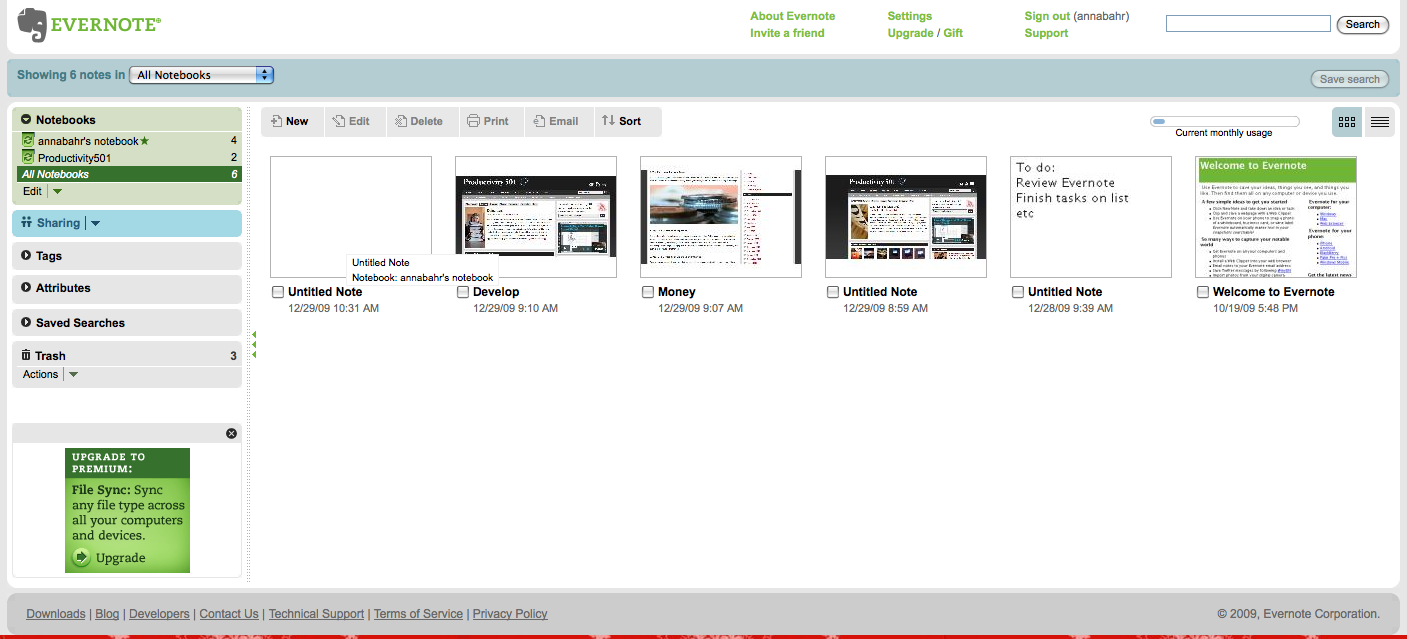Switch to list view
1407x639 pixels.
click(x=1379, y=122)
